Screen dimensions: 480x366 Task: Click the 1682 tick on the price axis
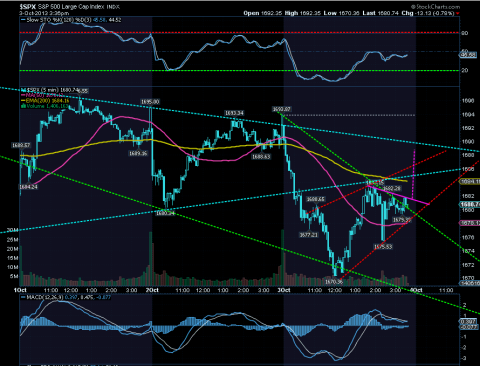pos(468,196)
